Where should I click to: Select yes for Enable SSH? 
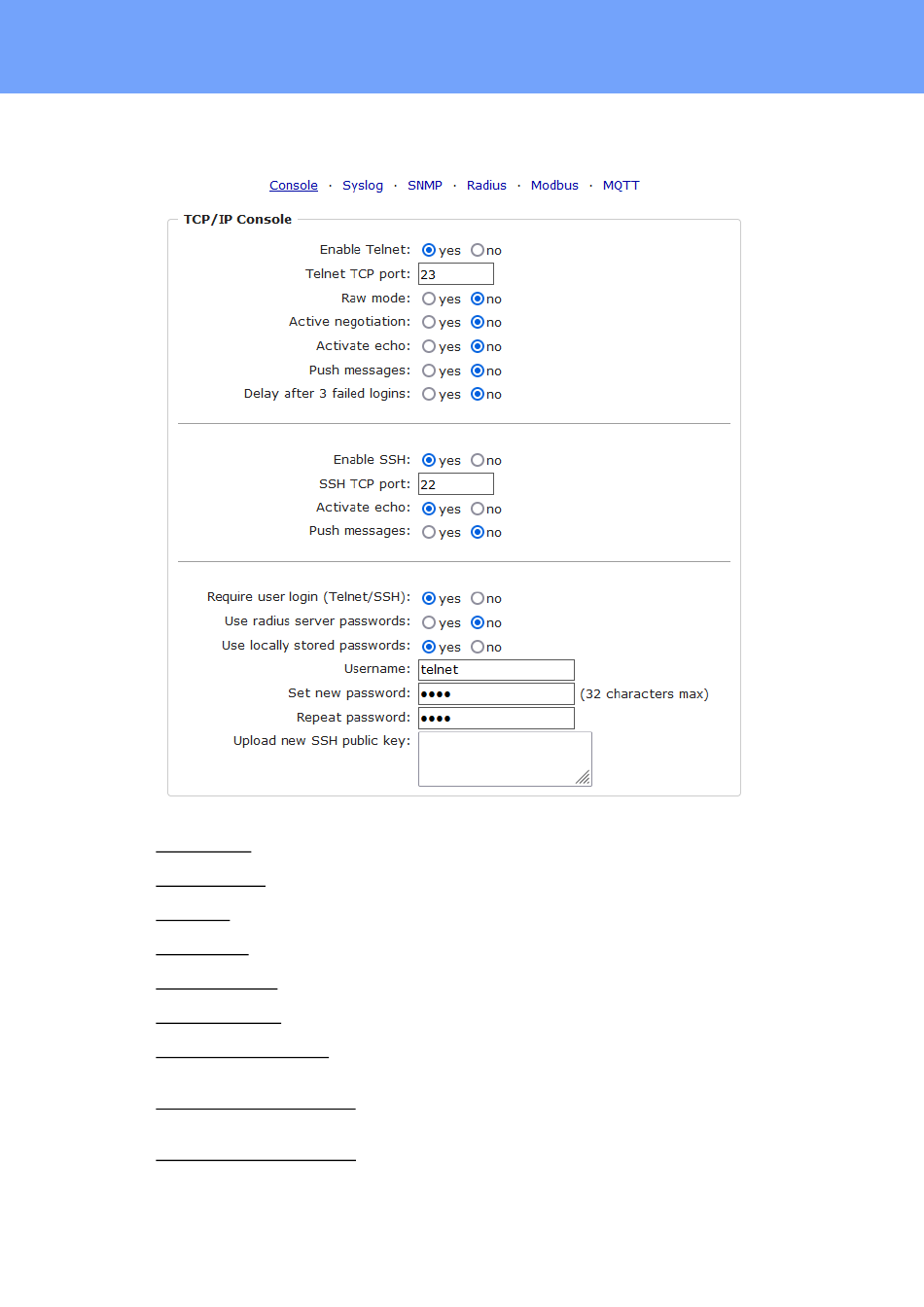(x=429, y=460)
